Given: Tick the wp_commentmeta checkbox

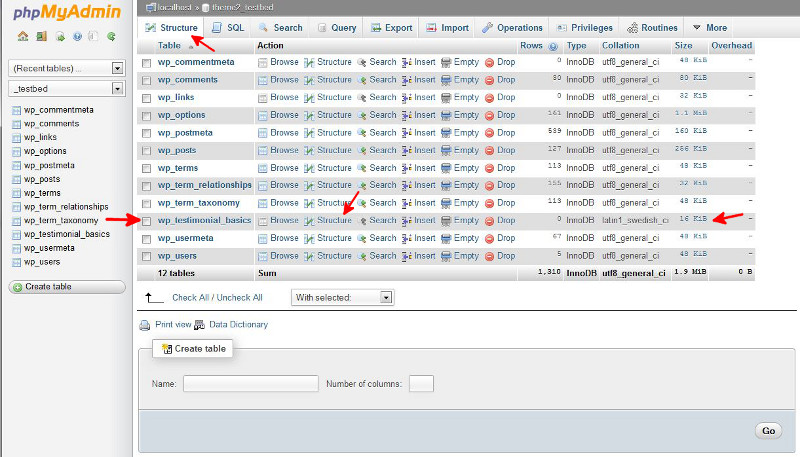Looking at the screenshot, I should coord(146,63).
